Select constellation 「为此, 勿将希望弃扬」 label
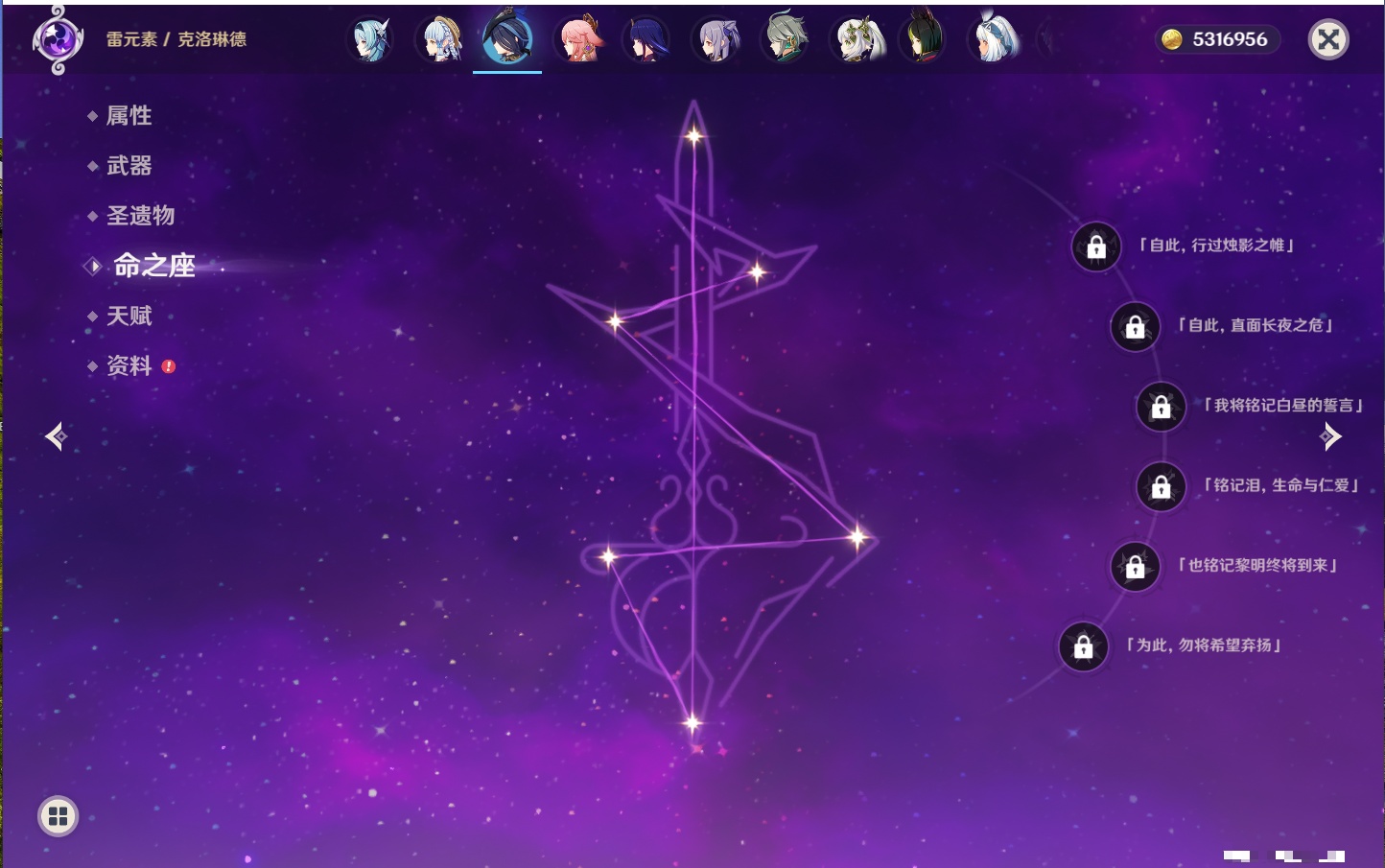Viewport: 1385px width, 868px height. [x=1204, y=645]
